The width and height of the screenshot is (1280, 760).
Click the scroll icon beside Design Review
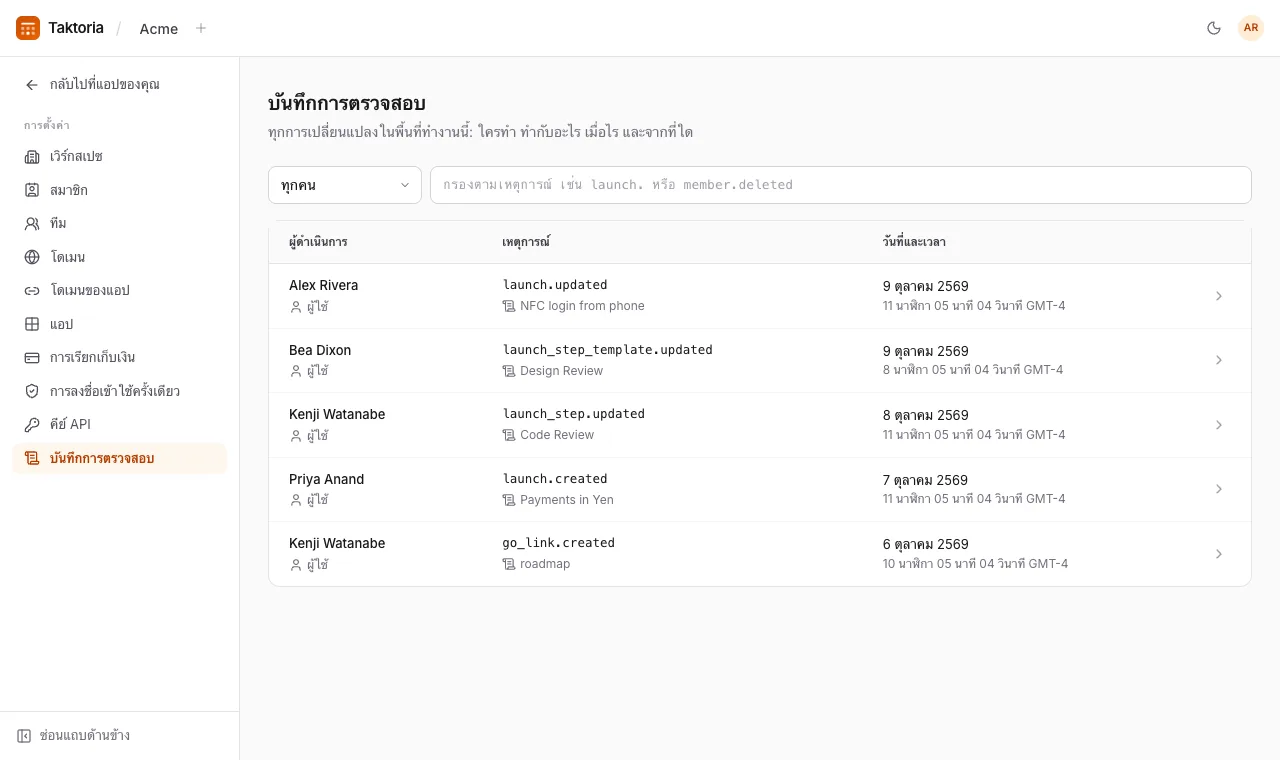point(509,371)
